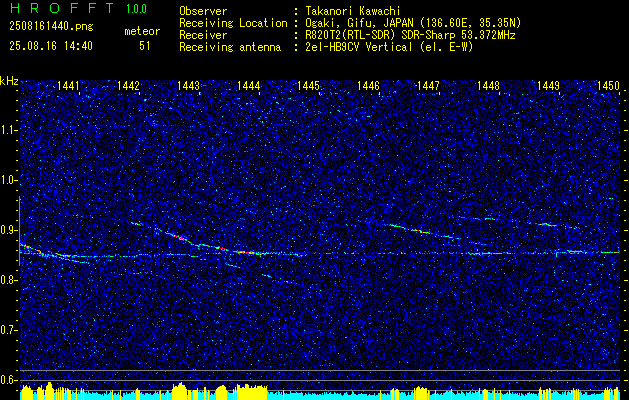629x400 pixels.
Task: Click the Observer field label
Action: pyautogui.click(x=203, y=11)
